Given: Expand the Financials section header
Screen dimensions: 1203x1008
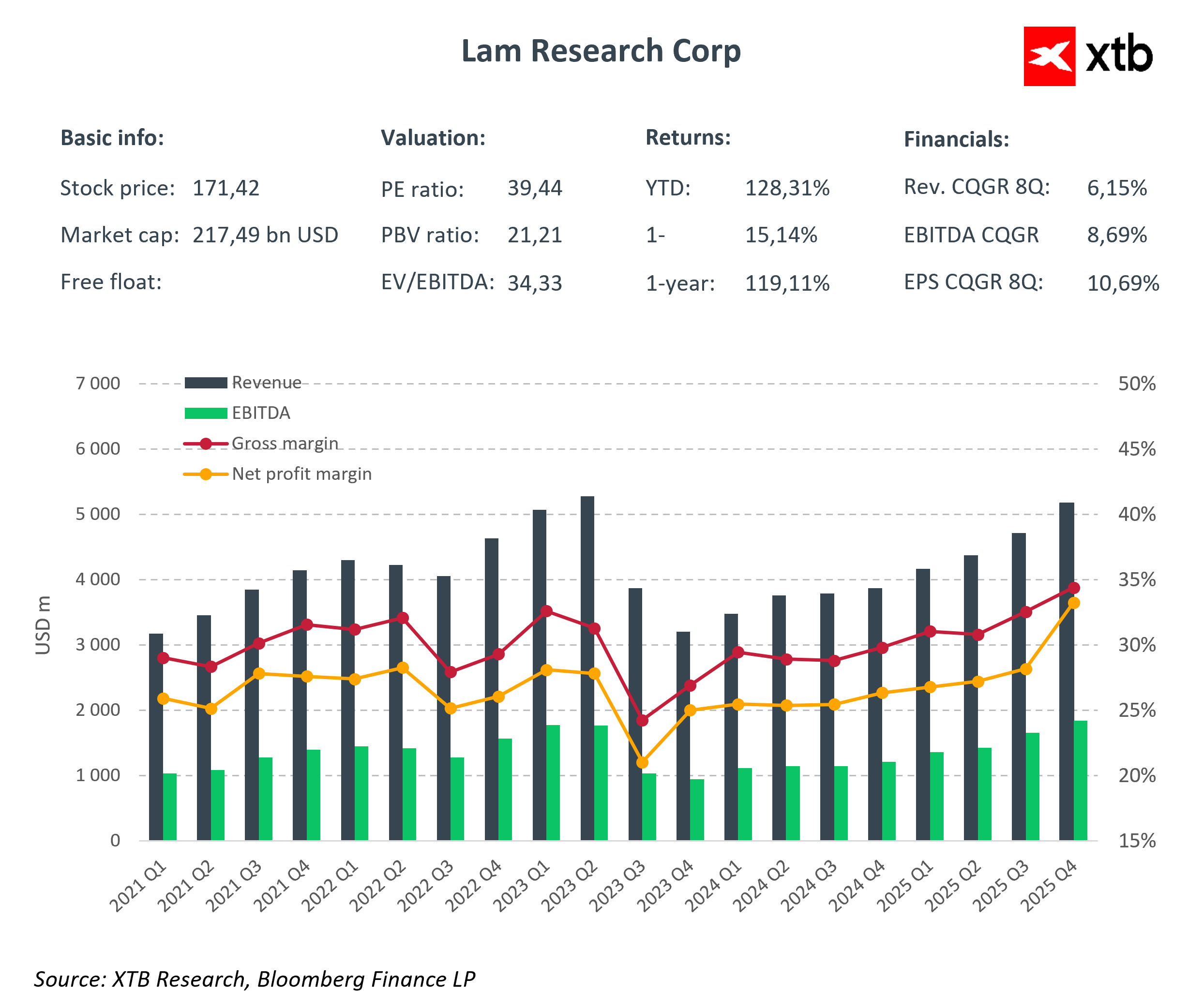Looking at the screenshot, I should click(x=957, y=137).
